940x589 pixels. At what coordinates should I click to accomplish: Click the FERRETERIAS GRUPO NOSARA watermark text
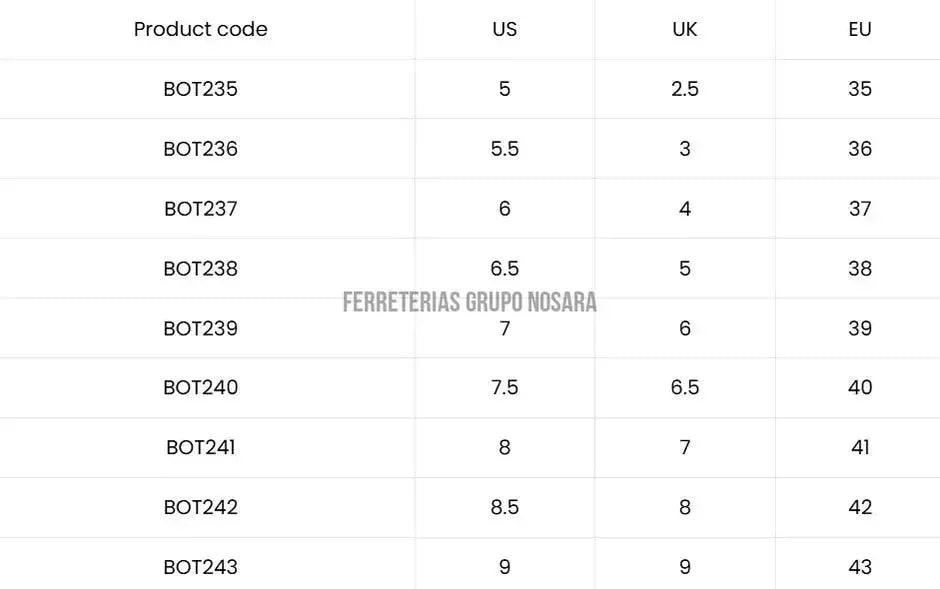click(x=469, y=302)
